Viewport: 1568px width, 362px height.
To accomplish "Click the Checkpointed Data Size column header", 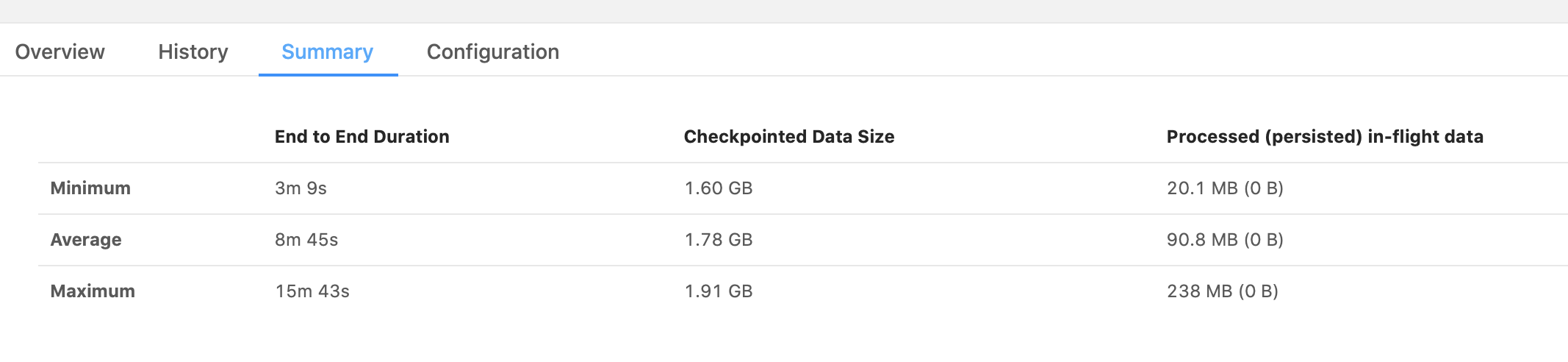I will click(x=788, y=137).
